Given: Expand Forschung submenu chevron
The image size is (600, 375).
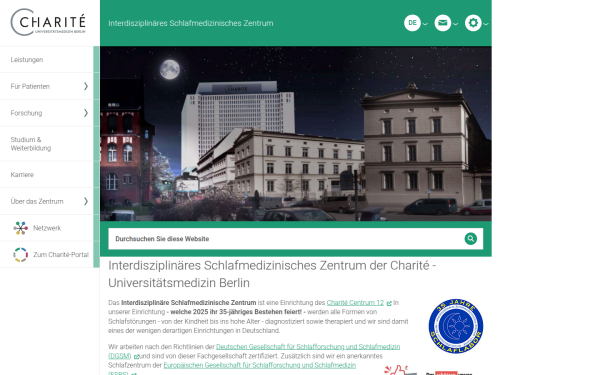Looking at the screenshot, I should pos(86,113).
